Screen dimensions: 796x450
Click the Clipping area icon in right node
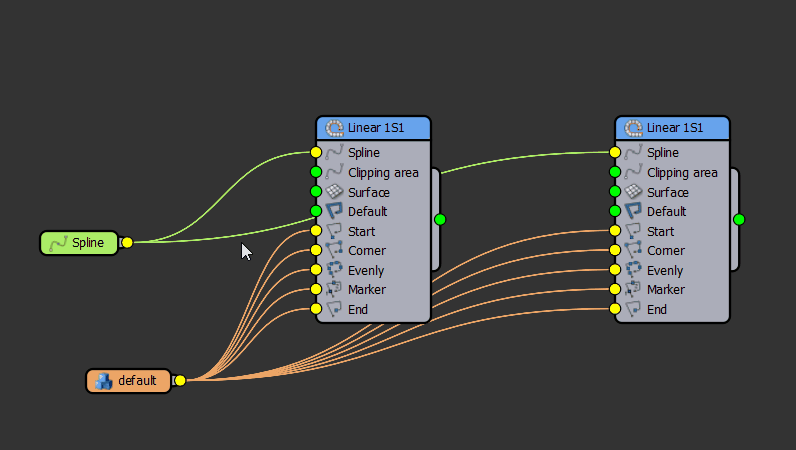(634, 173)
